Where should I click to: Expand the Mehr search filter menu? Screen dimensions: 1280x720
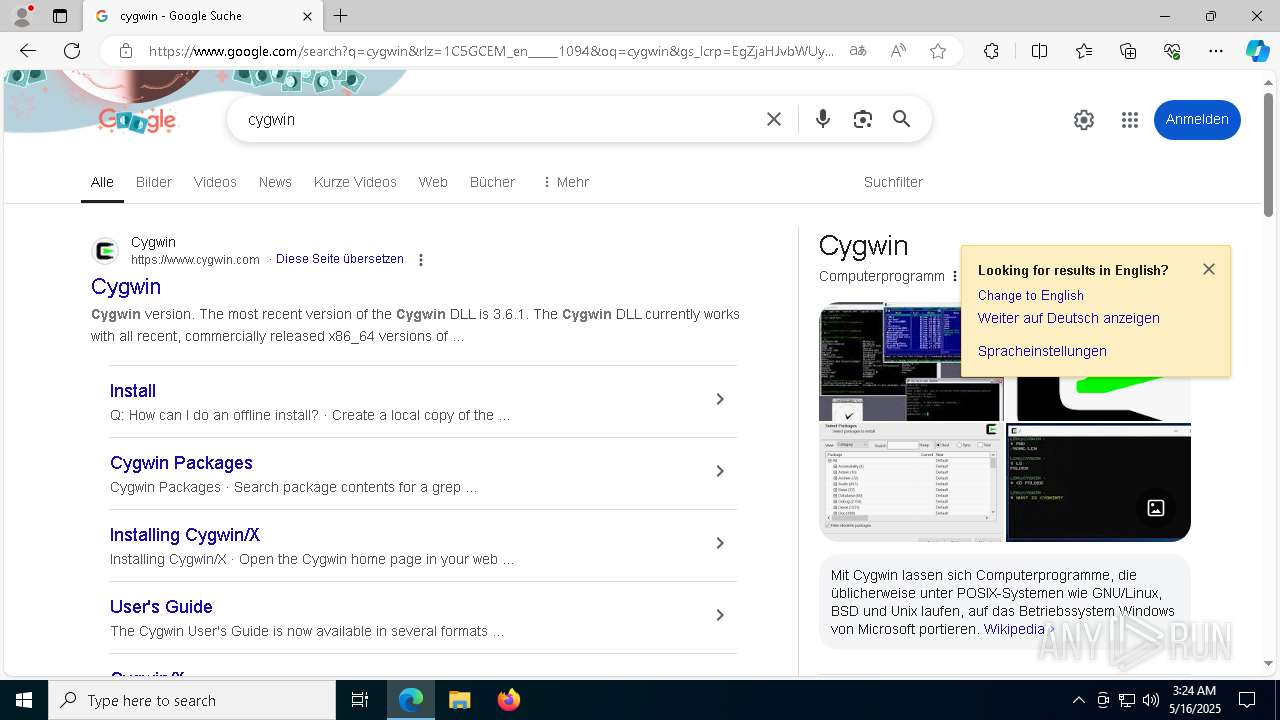(565, 182)
